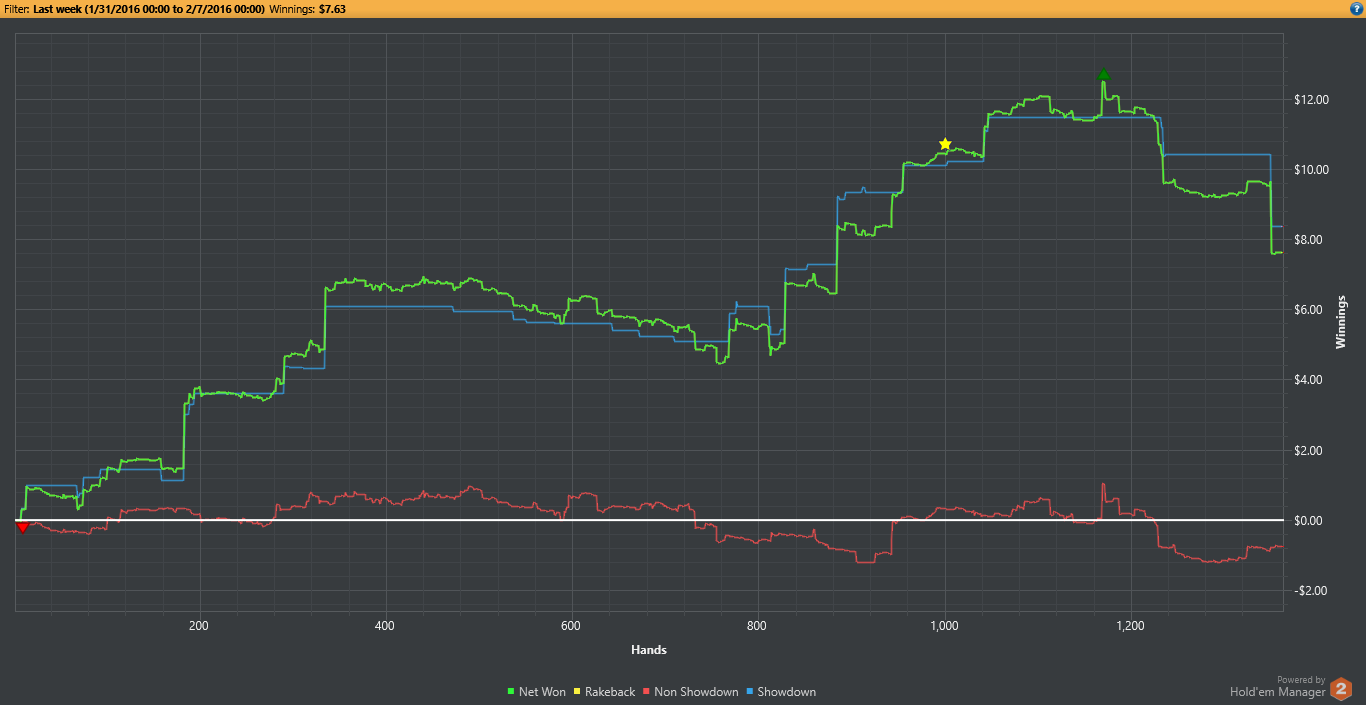Click the Winnings: $7.63 filter text
1366x705 pixels.
click(x=308, y=8)
